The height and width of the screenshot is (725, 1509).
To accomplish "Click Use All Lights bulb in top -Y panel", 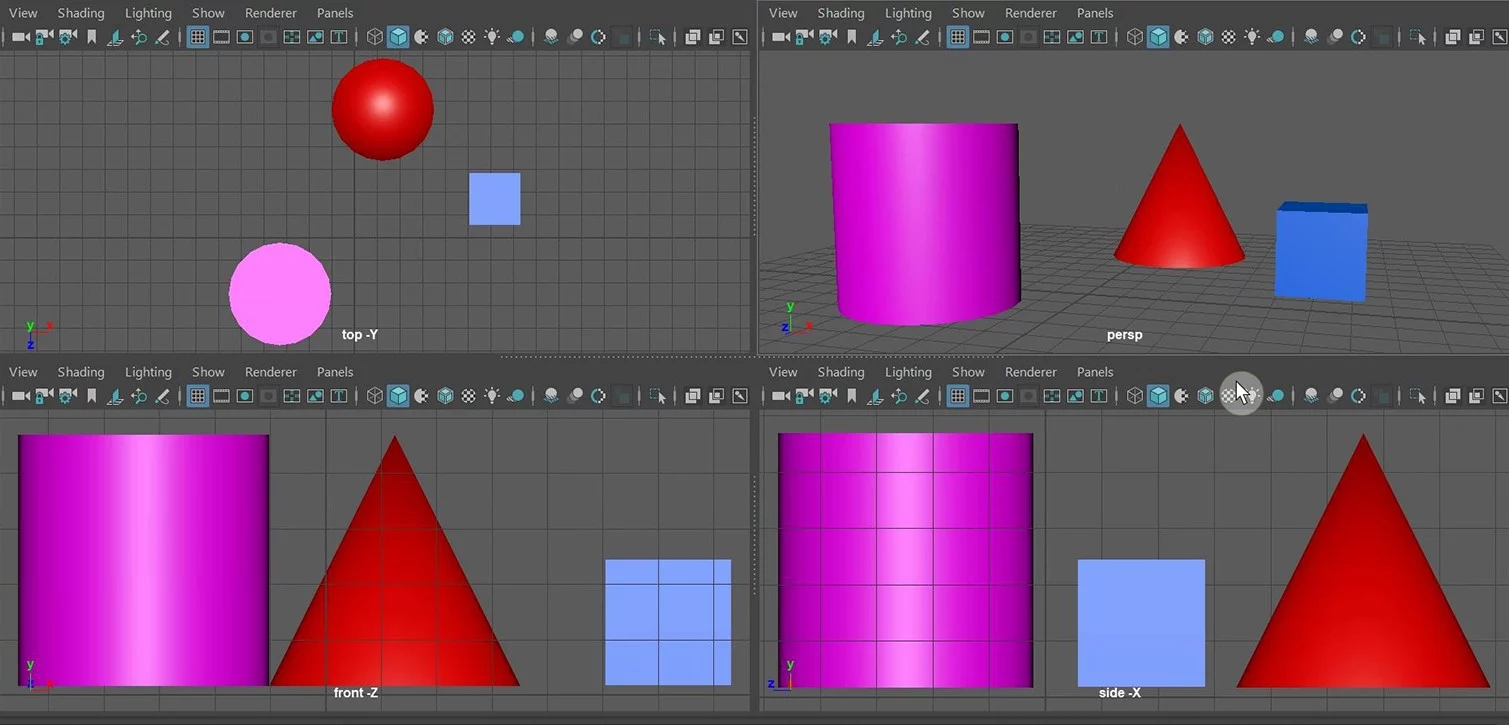I will 492,37.
